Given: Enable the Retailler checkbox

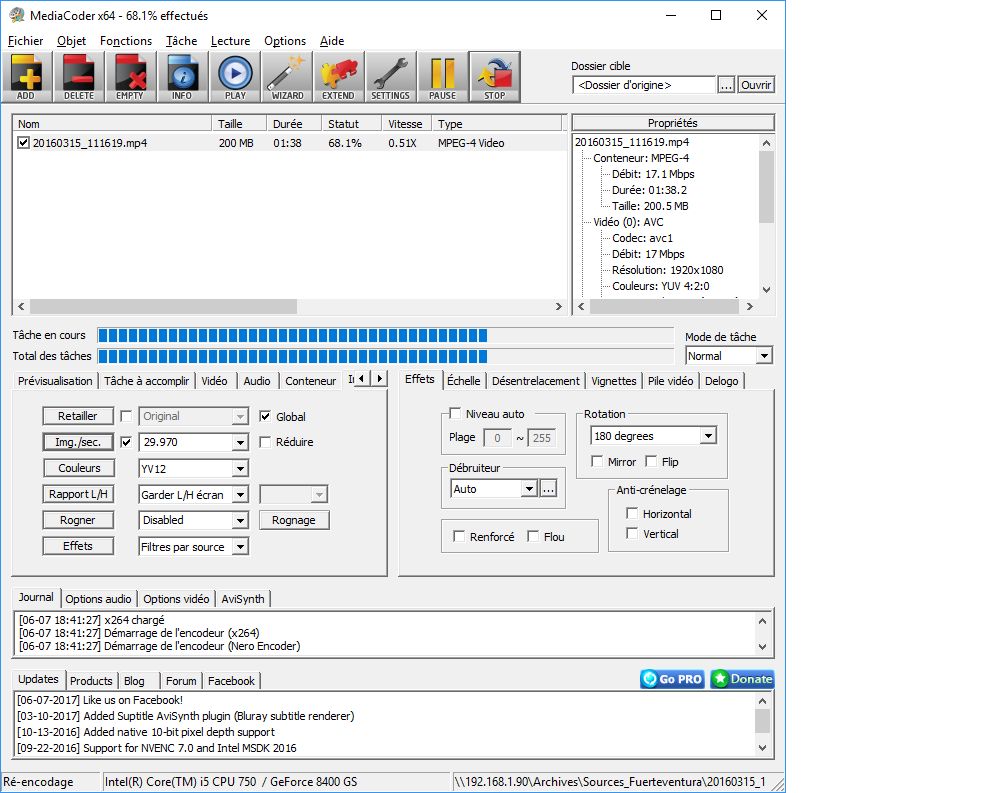Looking at the screenshot, I should coord(126,416).
